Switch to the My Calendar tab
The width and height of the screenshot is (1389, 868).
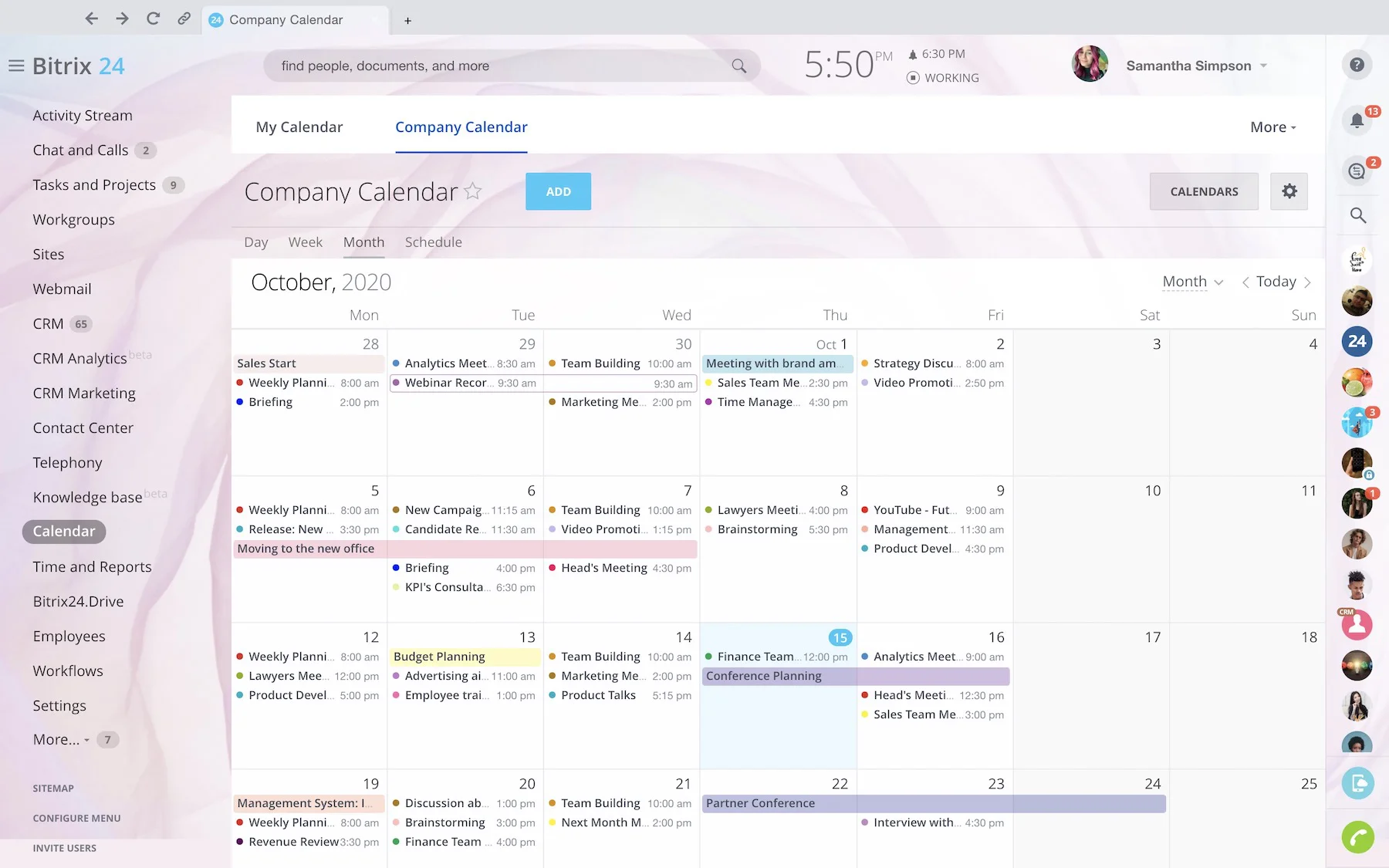click(x=299, y=127)
